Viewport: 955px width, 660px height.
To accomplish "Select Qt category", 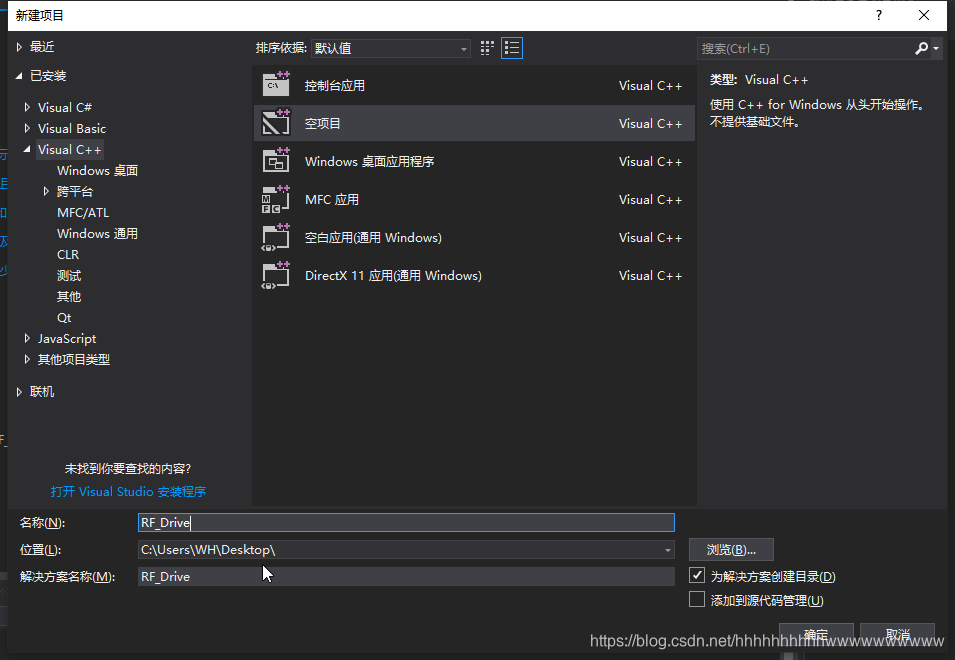I will [64, 318].
